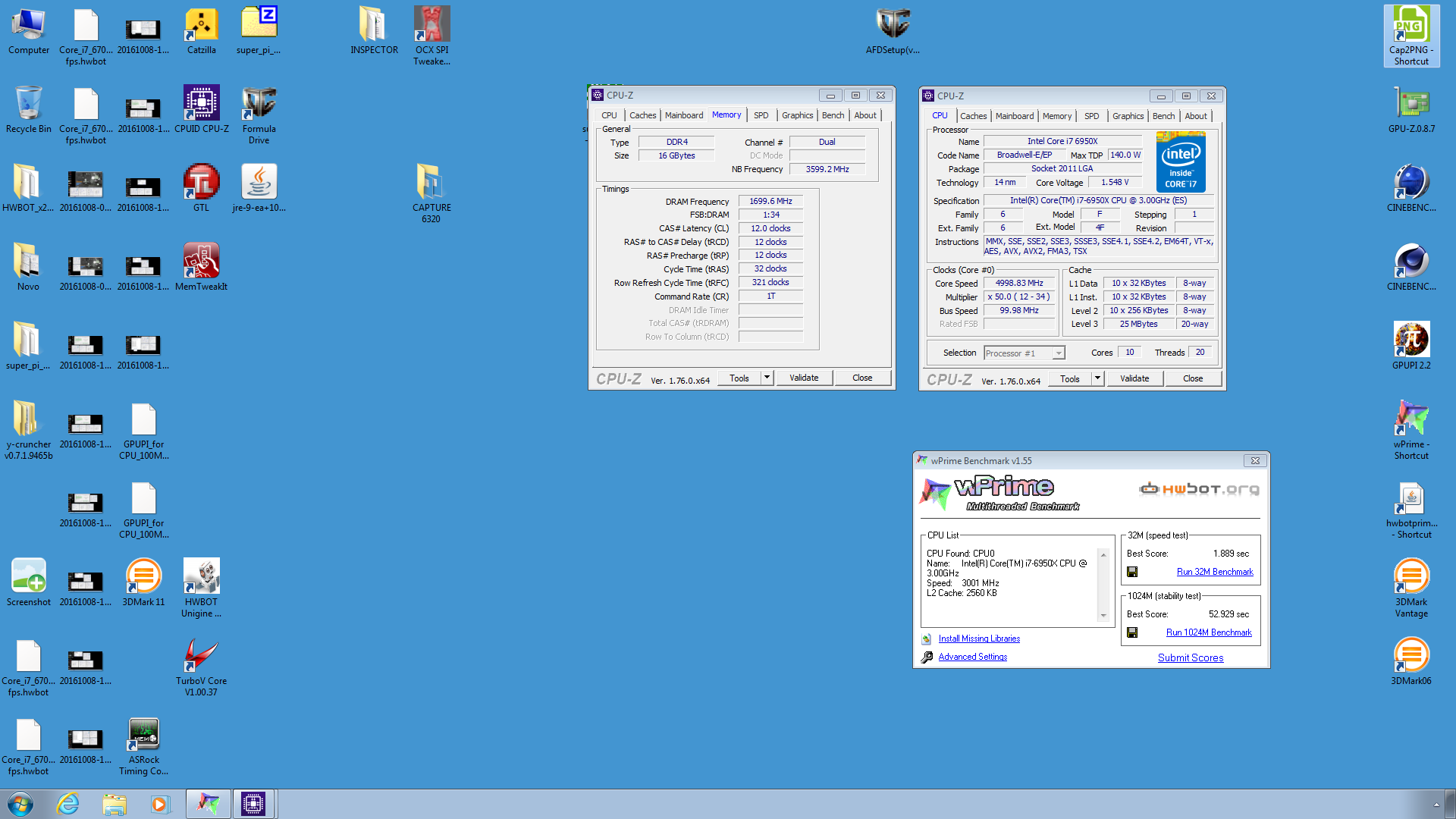Open the INSPECTOR folder
This screenshot has width=1456, height=819.
[x=374, y=32]
